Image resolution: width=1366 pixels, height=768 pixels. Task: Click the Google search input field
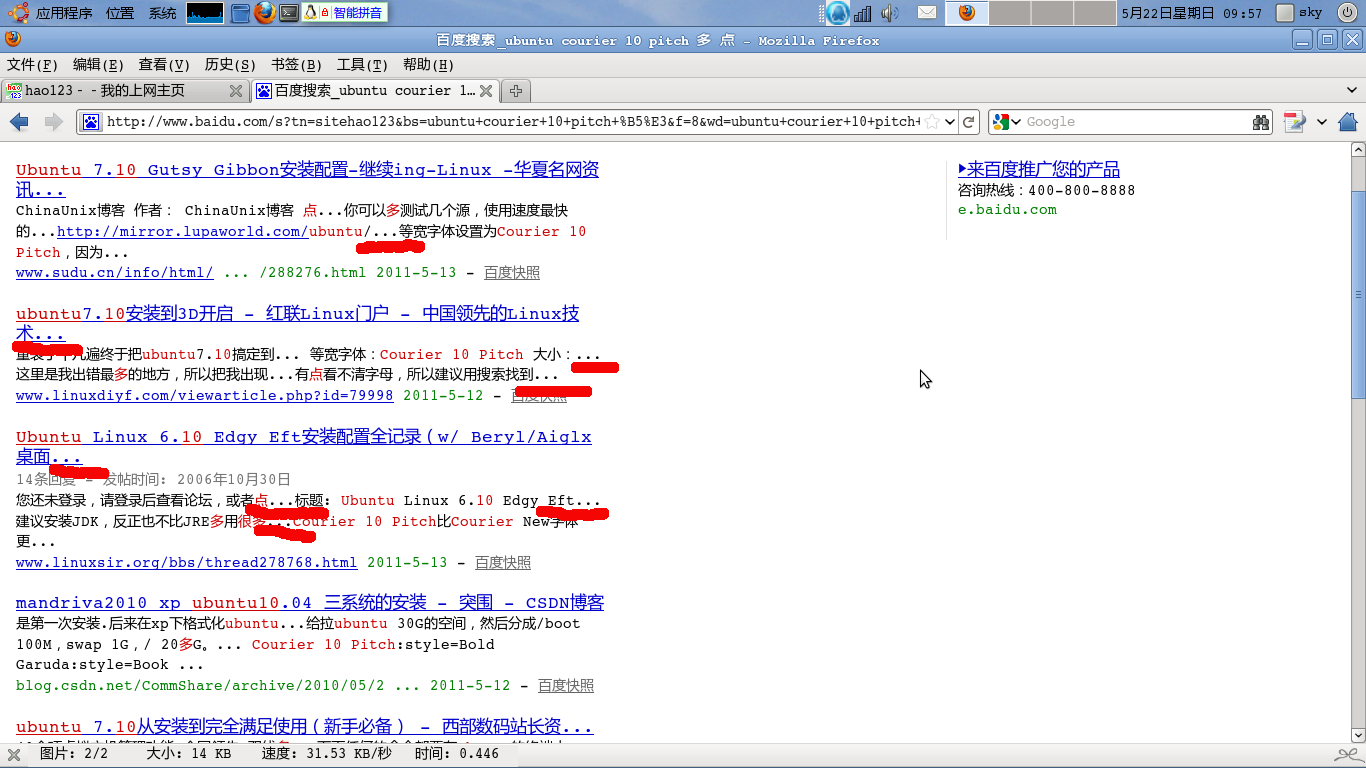click(x=1137, y=122)
